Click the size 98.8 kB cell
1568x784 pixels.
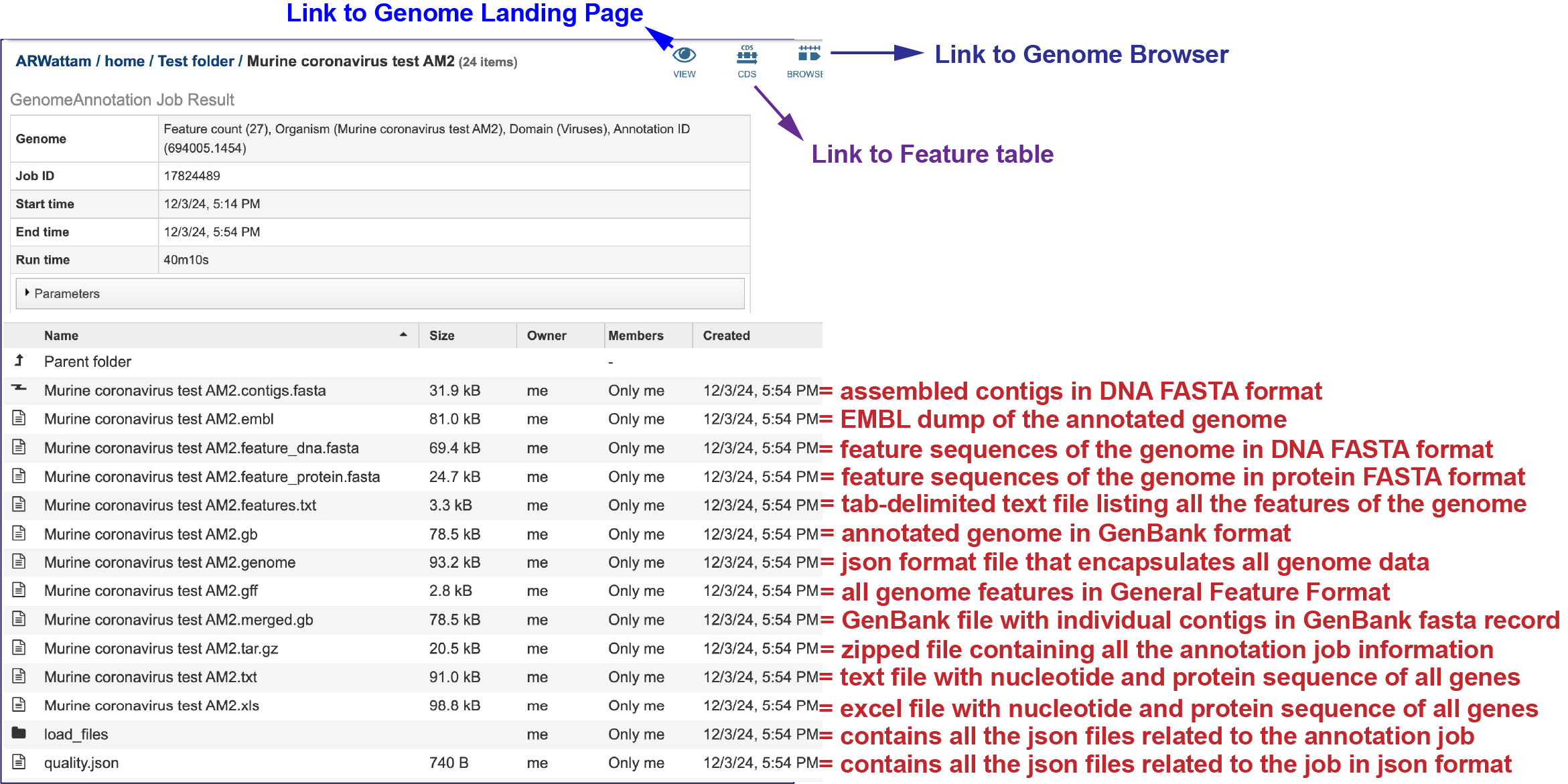point(455,706)
